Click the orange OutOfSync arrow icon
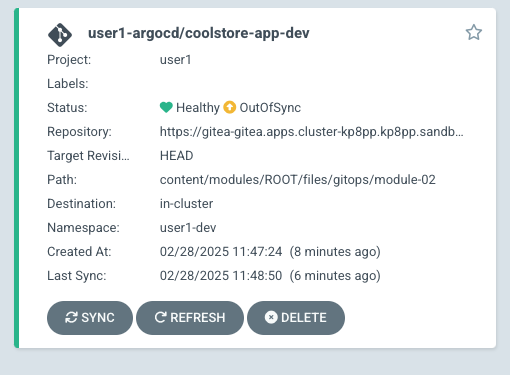This screenshot has width=510, height=375. [x=230, y=107]
